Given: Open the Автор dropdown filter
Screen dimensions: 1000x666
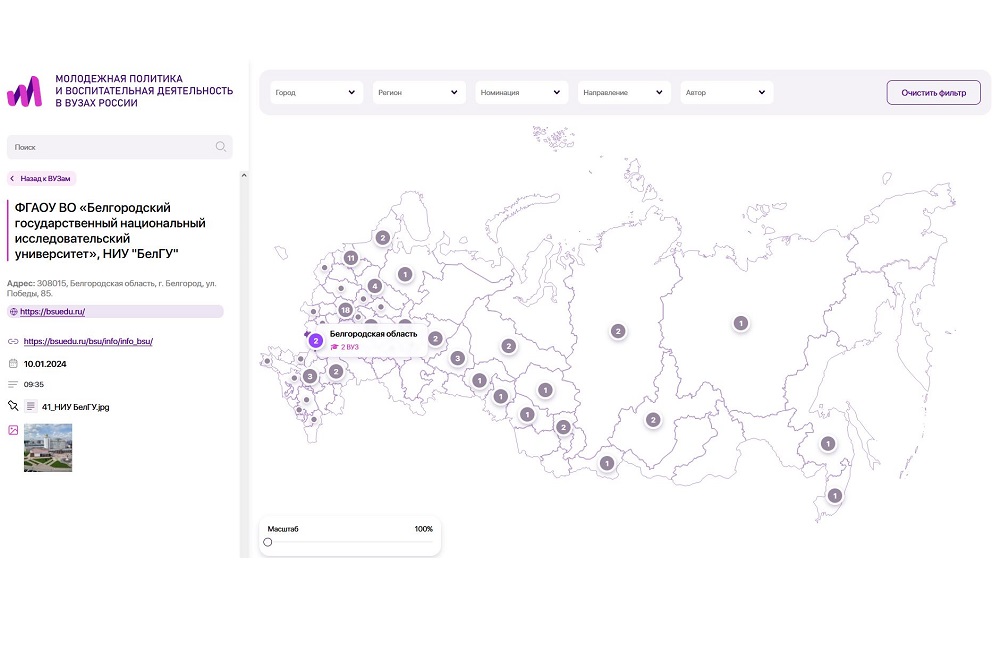Looking at the screenshot, I should (726, 93).
